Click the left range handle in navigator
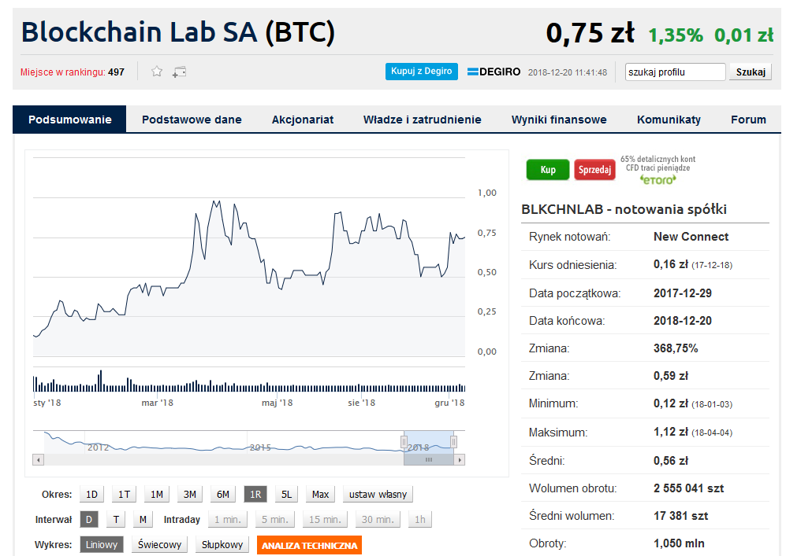This screenshot has height=556, width=786. coord(404,442)
